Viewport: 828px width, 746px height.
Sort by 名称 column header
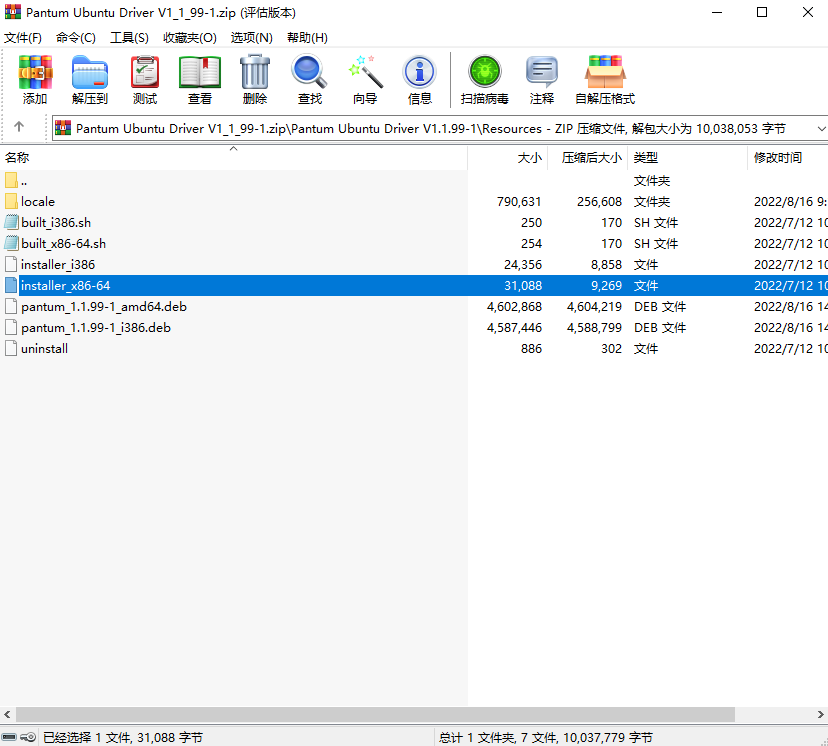tap(18, 158)
